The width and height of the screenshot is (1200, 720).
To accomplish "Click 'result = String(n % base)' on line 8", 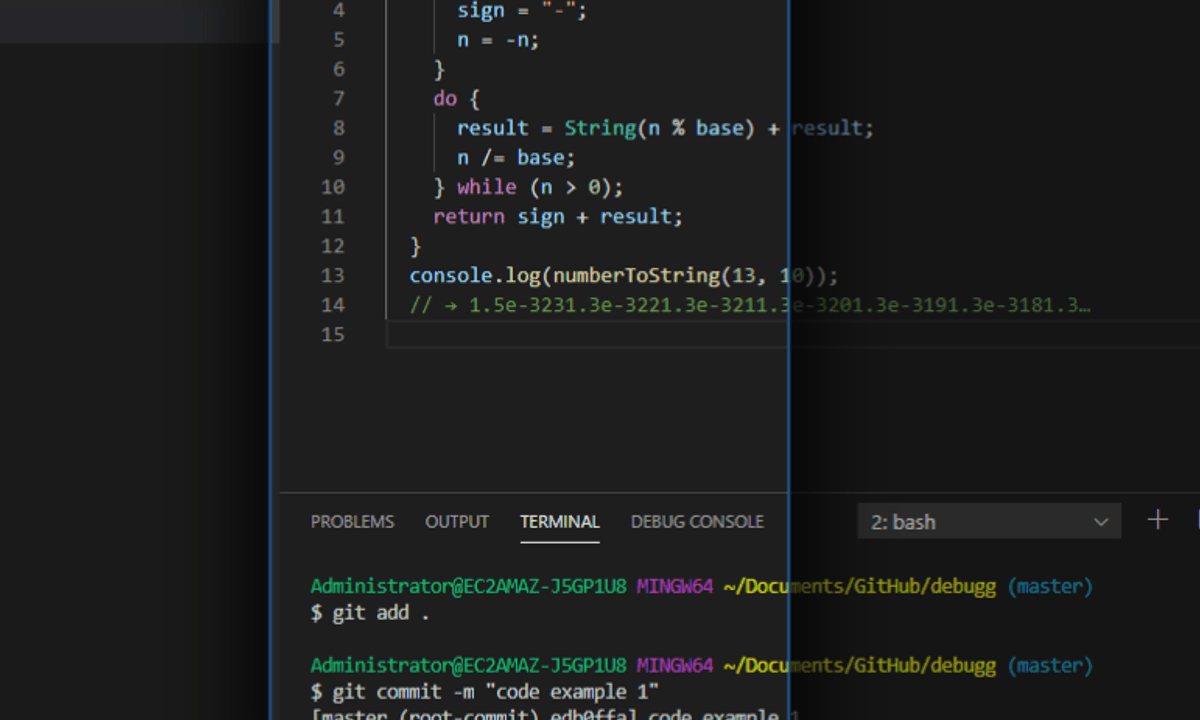I will [606, 128].
